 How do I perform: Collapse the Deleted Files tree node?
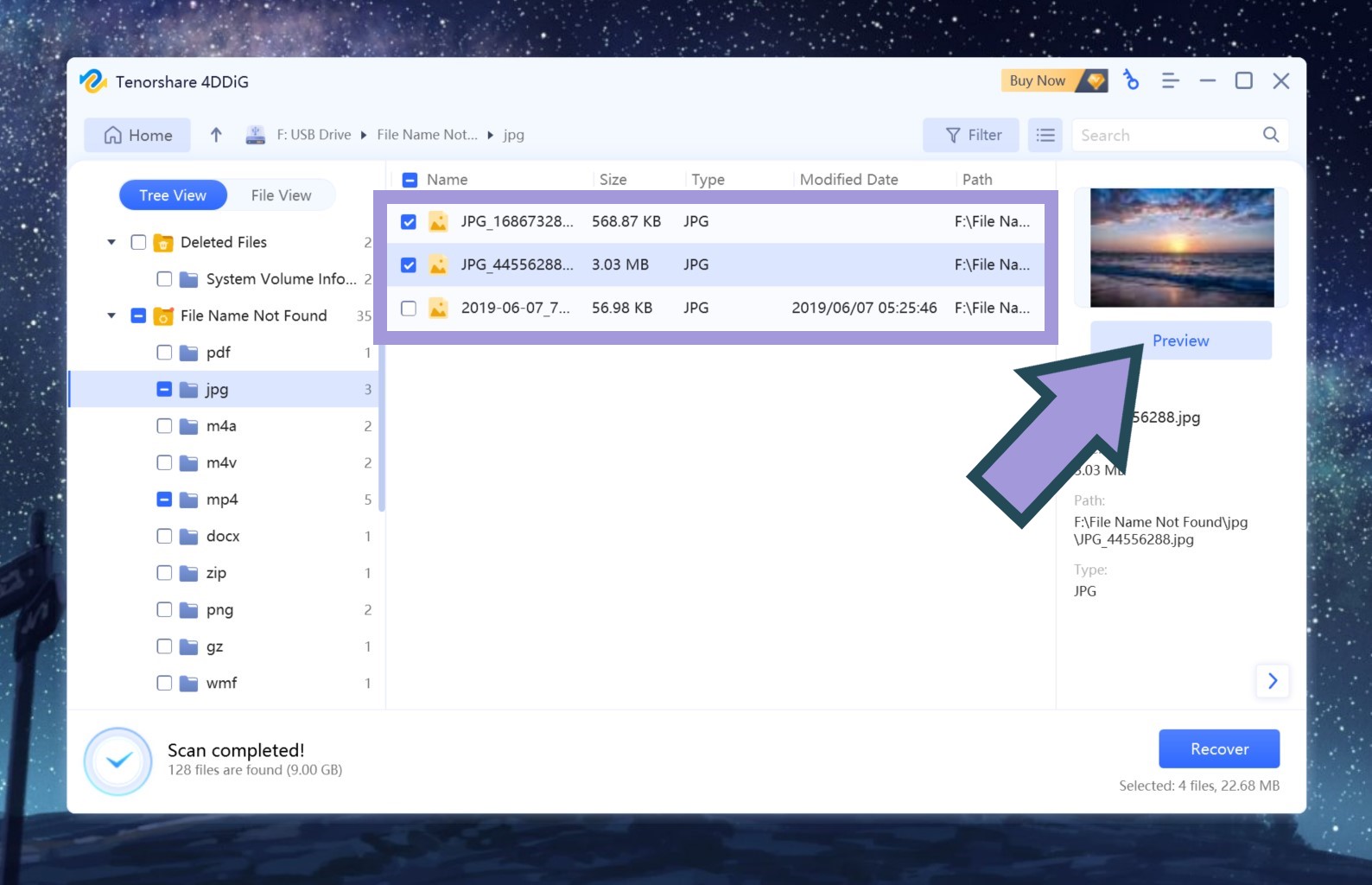[111, 242]
